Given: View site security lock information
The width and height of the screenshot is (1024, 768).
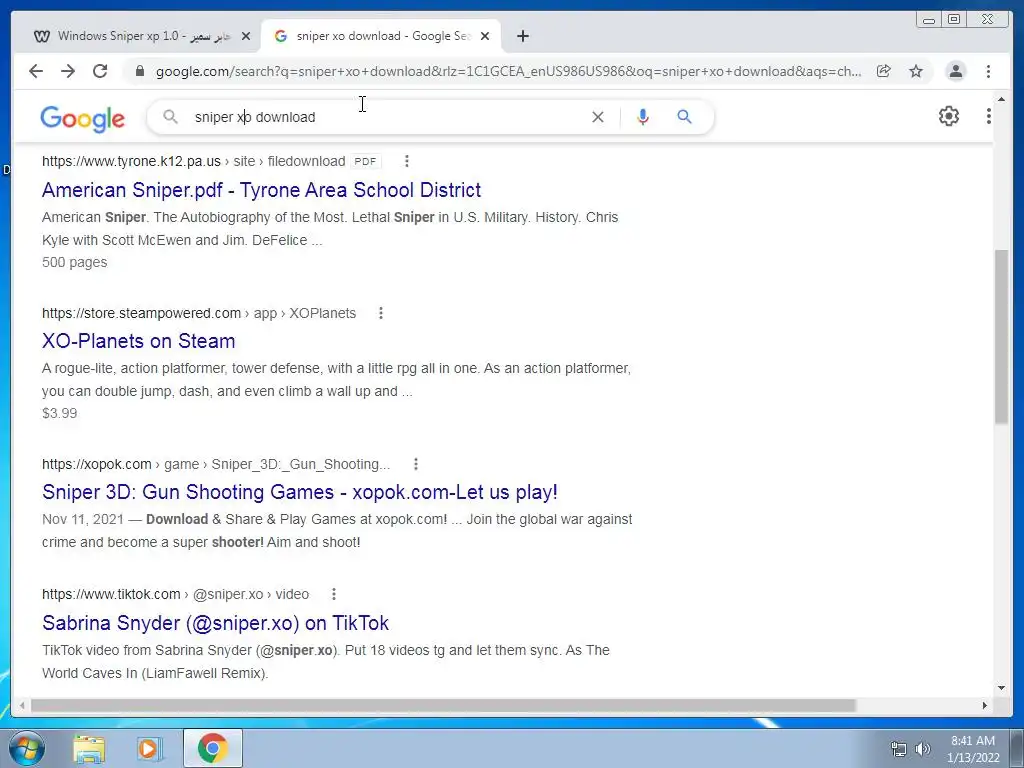Looking at the screenshot, I should [139, 71].
